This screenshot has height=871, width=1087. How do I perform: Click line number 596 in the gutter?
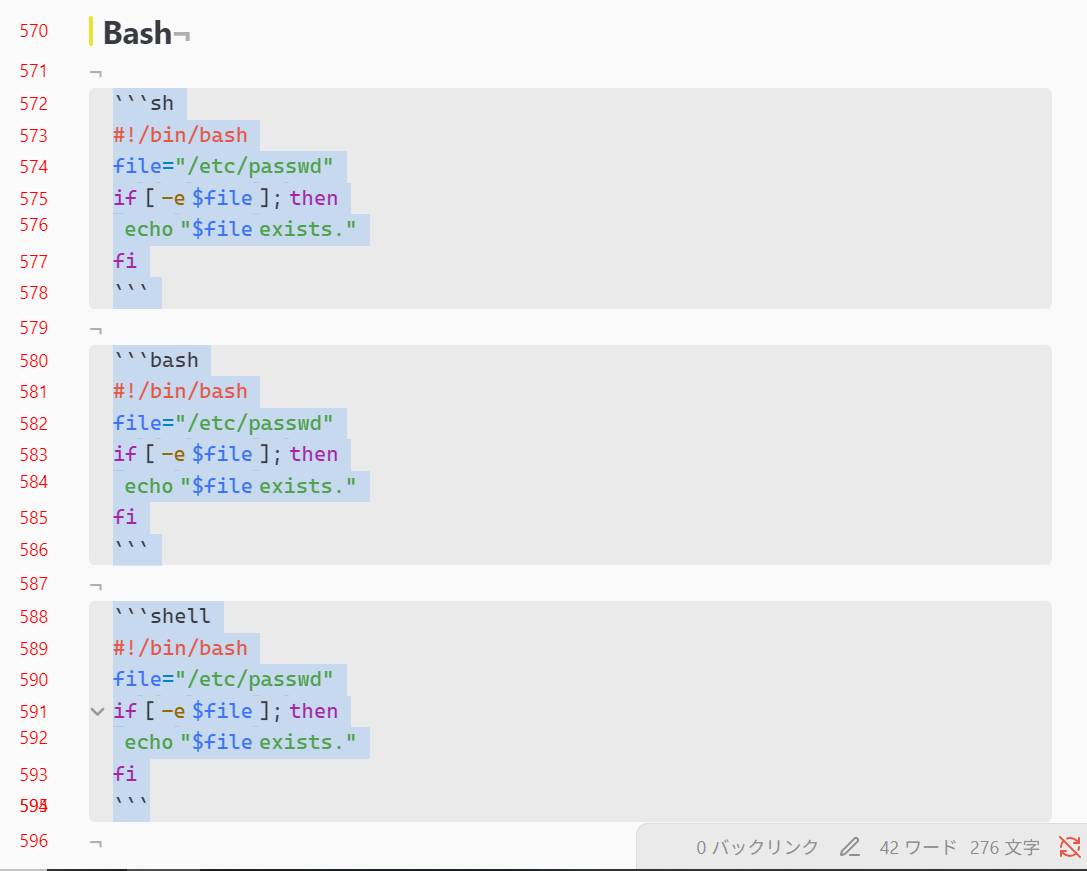(x=34, y=841)
